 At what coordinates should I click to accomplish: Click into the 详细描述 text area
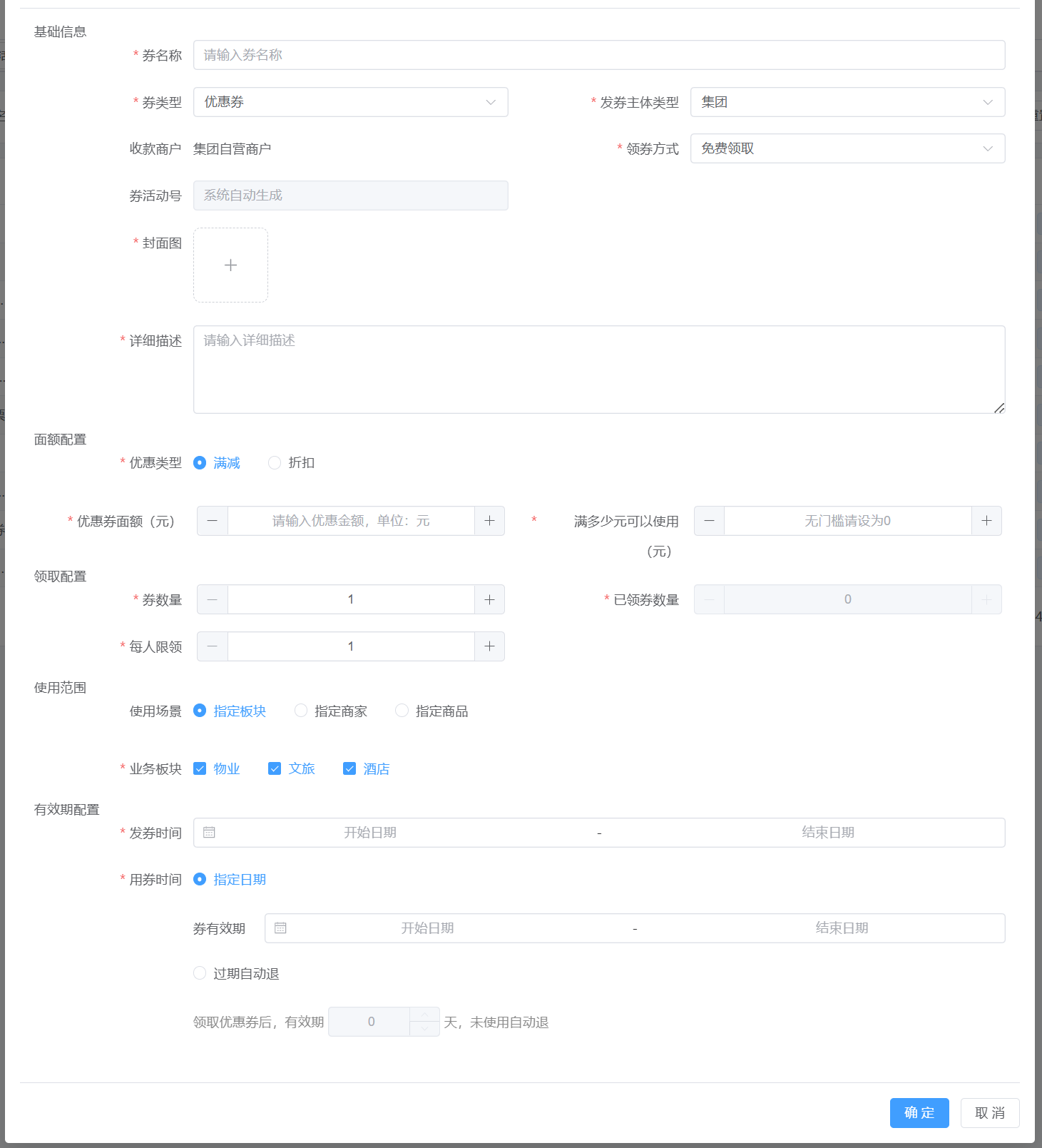coord(598,370)
